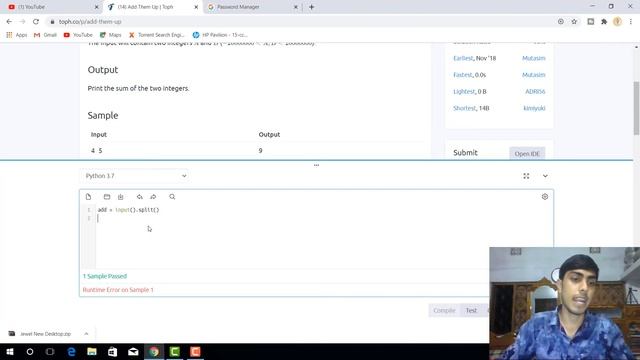Open the green Camtasia taskbar icon
Screen dimensions: 640x360
175,352
